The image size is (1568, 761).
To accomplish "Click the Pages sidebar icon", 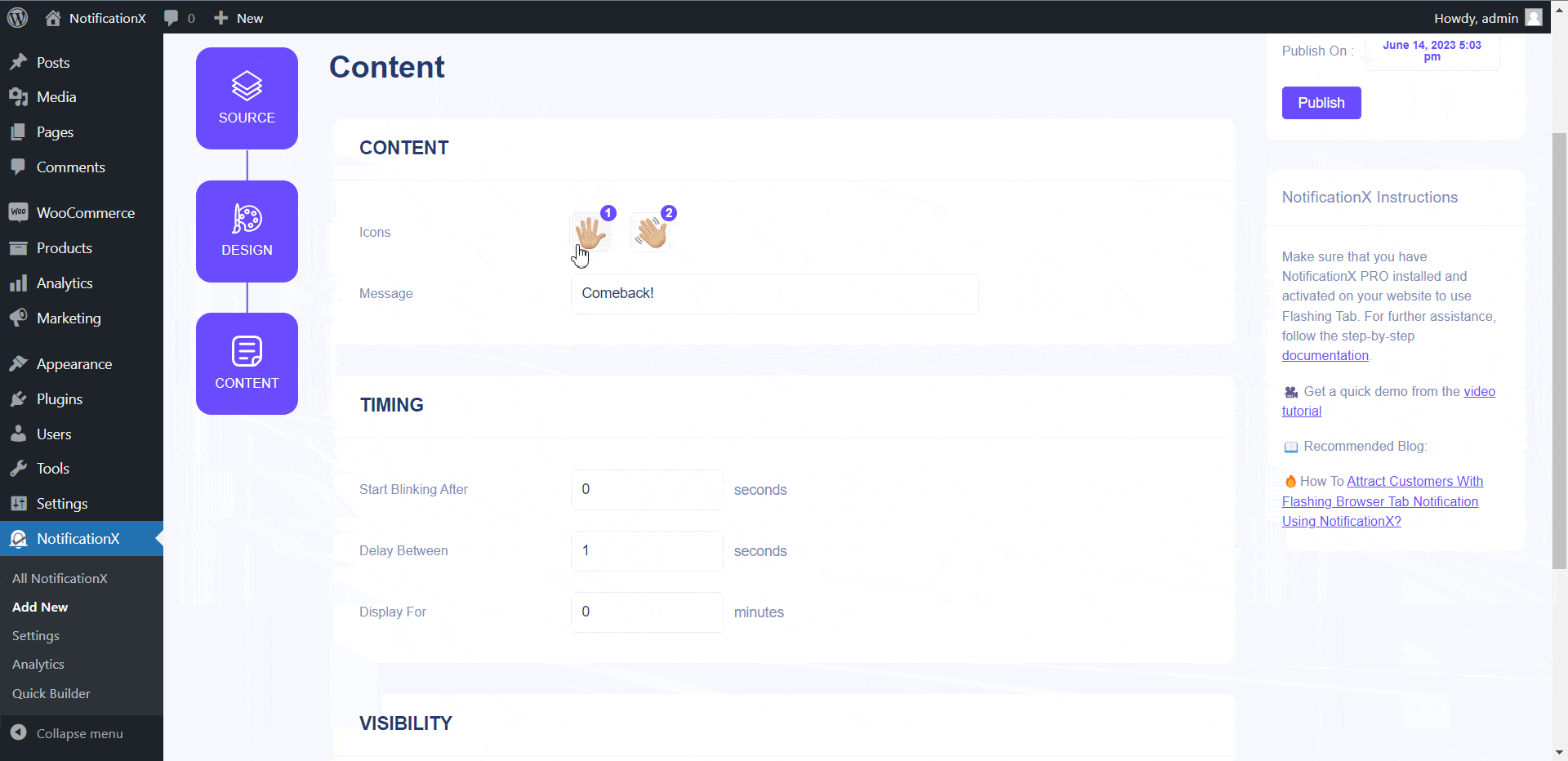I will tap(18, 132).
